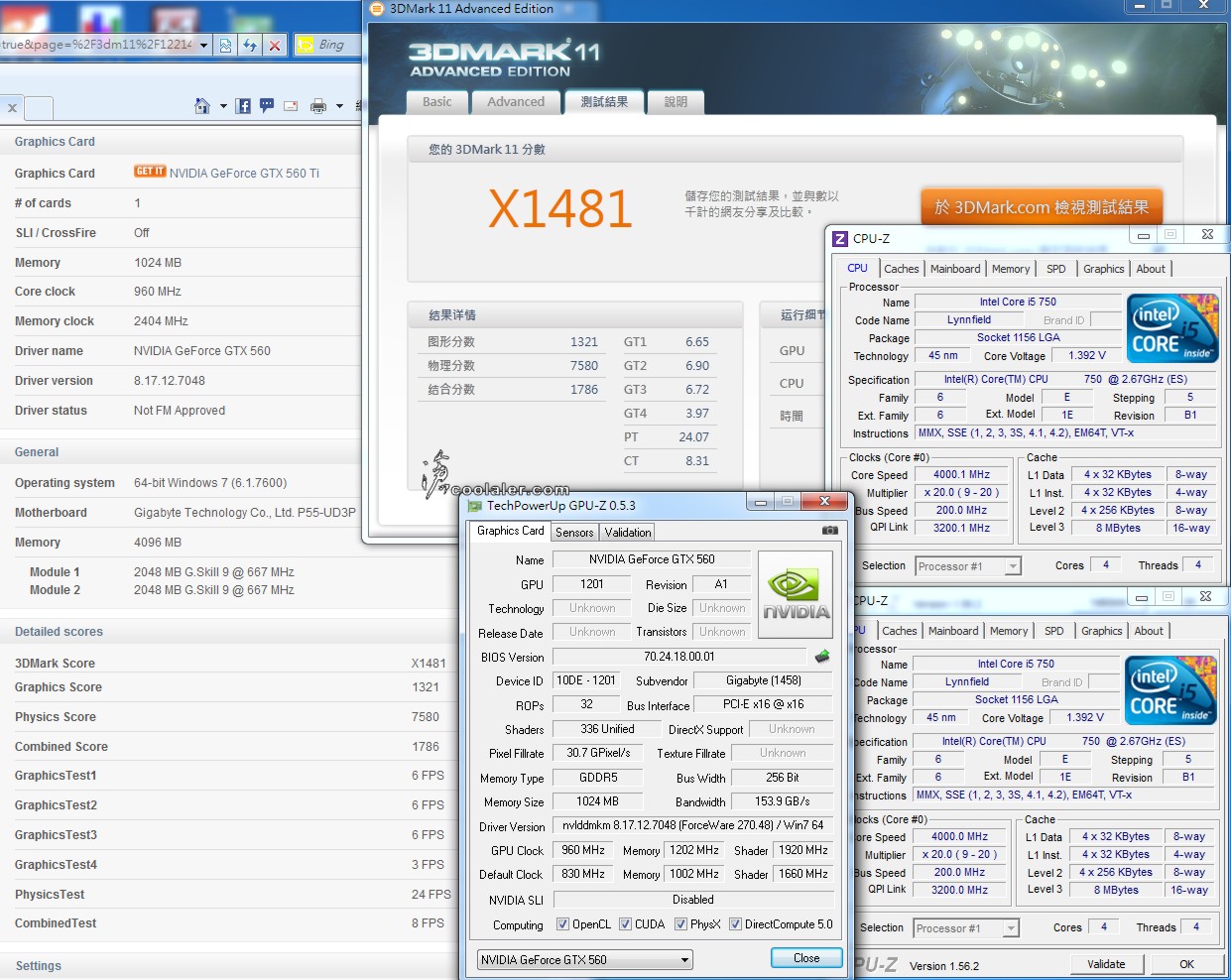Click the Bing search box
The height and width of the screenshot is (980, 1231).
pos(338,45)
